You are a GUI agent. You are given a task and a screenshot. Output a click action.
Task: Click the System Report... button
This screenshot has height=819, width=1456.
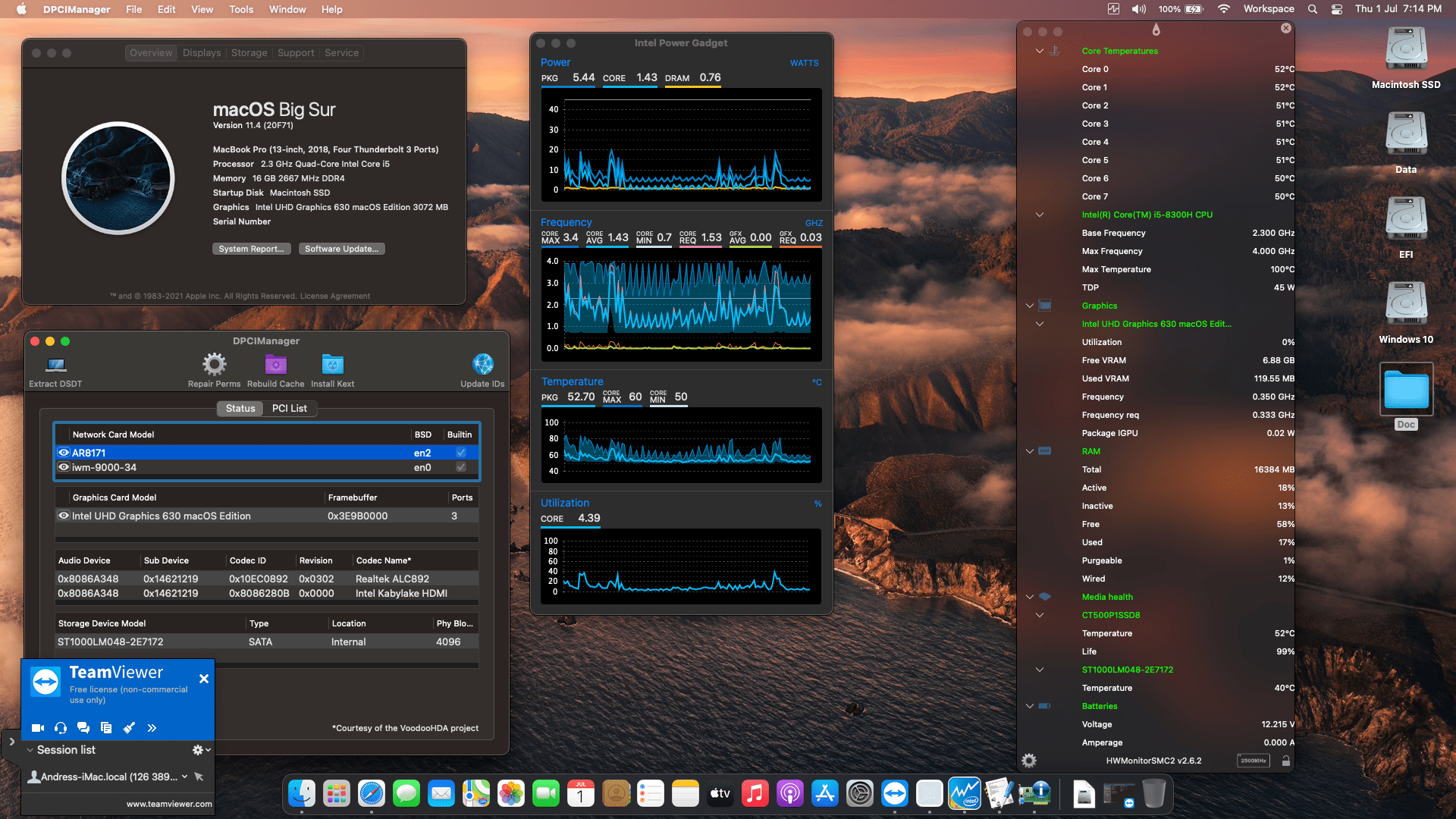[x=252, y=249]
